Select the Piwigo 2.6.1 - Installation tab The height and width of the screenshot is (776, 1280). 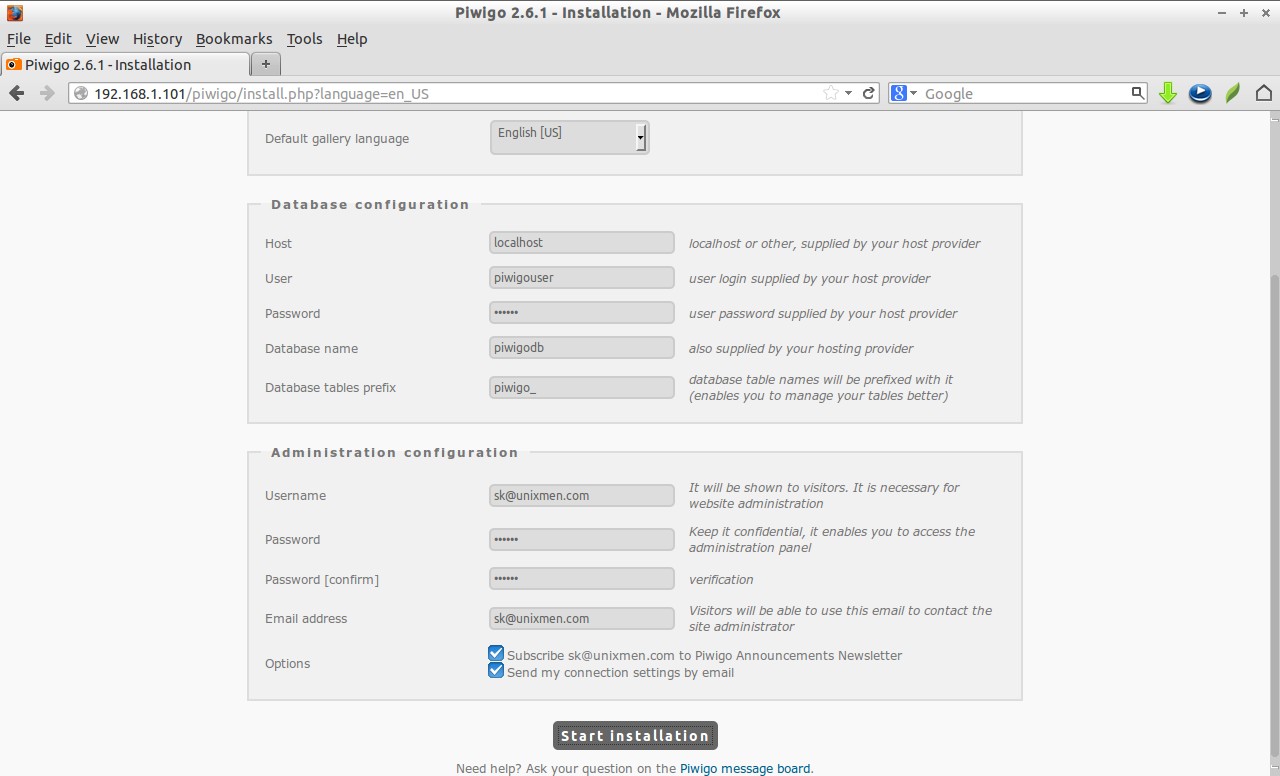click(x=124, y=64)
